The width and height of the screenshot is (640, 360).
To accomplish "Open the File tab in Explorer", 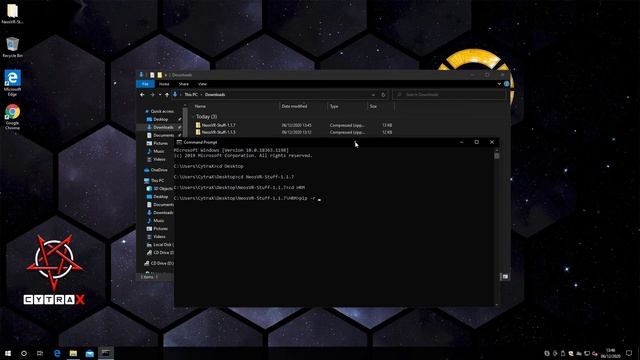I will click(145, 84).
